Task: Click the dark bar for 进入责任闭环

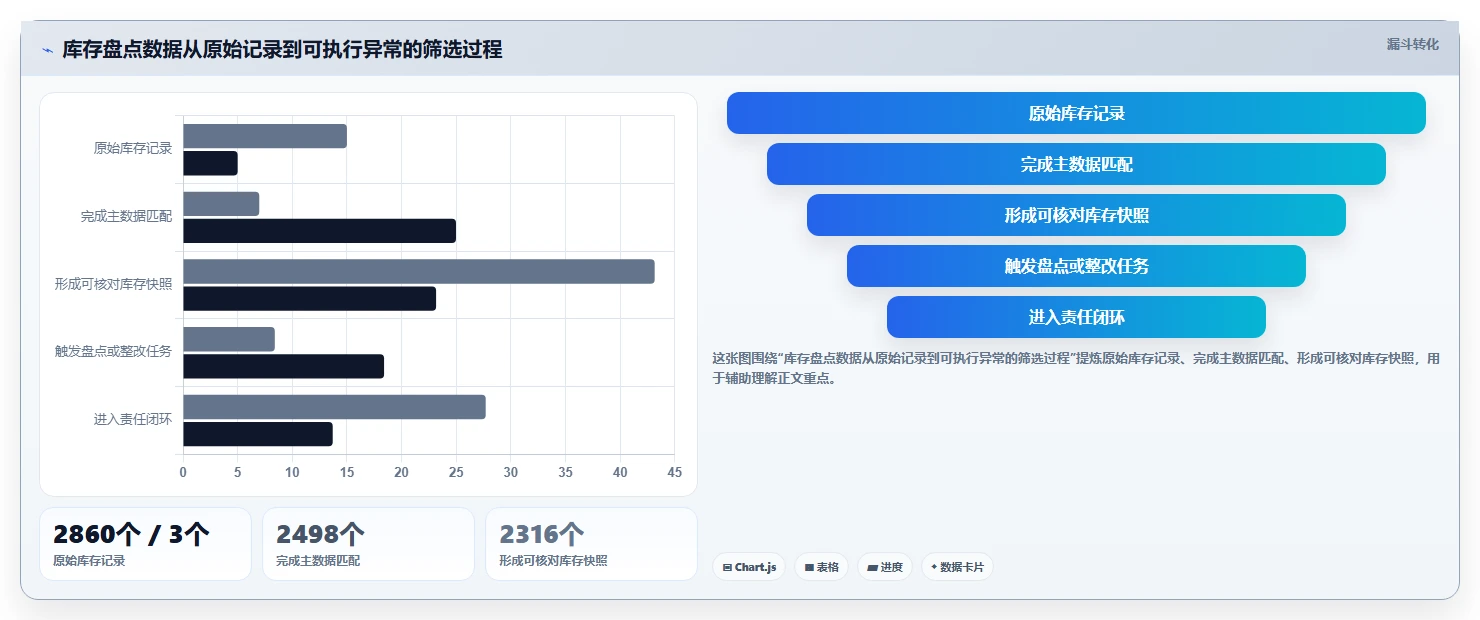Action: (x=258, y=434)
